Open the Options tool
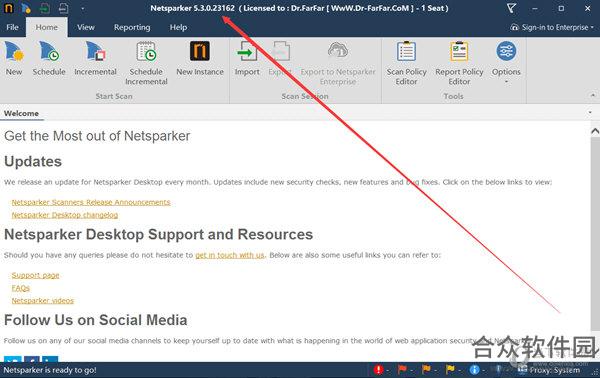Viewport: 600px width, 378px height. [x=506, y=61]
